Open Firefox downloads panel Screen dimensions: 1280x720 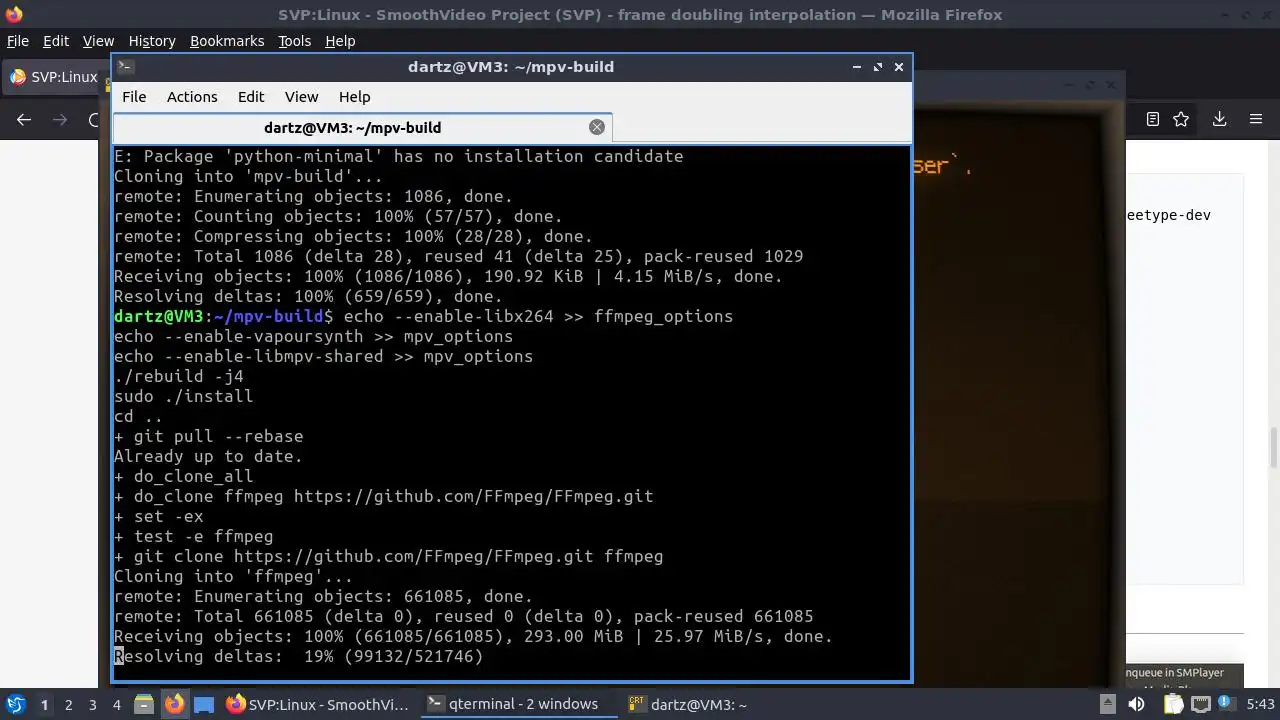click(x=1219, y=119)
